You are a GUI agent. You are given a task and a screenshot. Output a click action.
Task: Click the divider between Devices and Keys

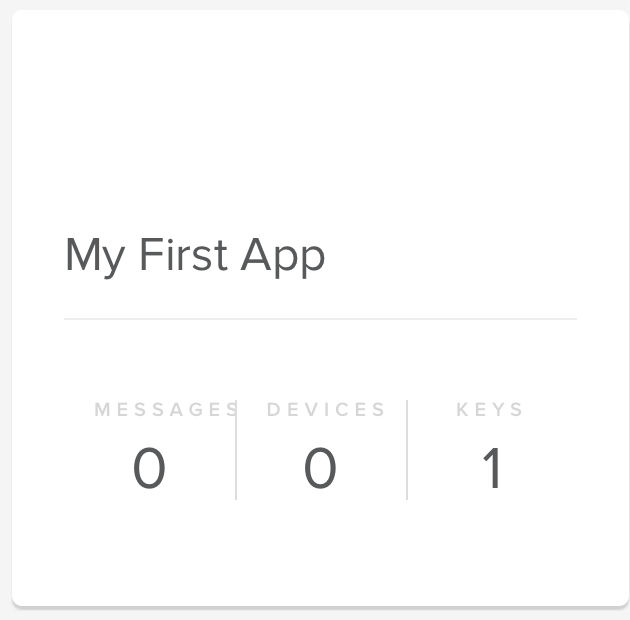407,450
